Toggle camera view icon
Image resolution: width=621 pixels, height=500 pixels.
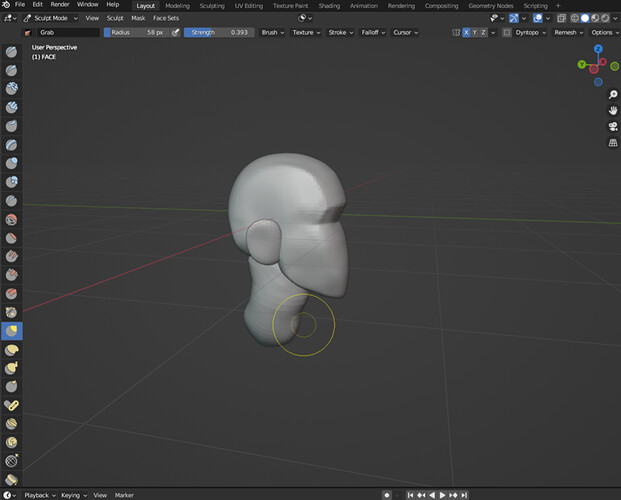[613, 127]
